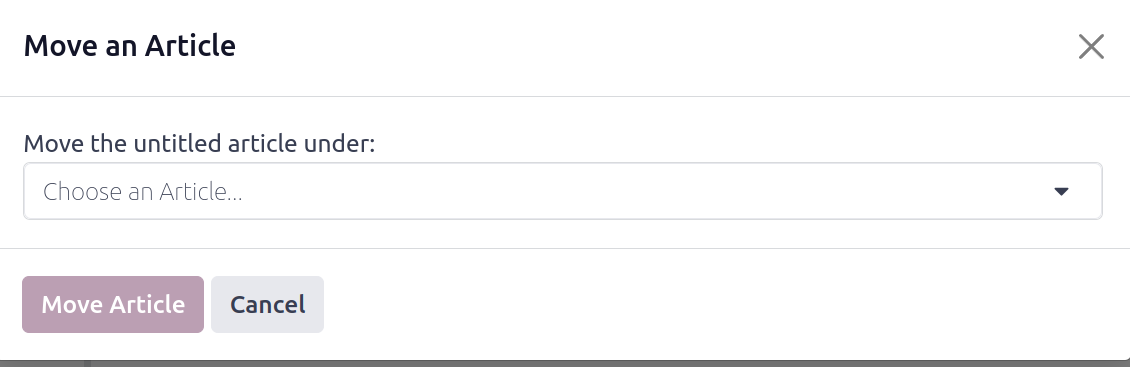Confirm with the Move Article button
This screenshot has height=367, width=1130.
(x=113, y=304)
